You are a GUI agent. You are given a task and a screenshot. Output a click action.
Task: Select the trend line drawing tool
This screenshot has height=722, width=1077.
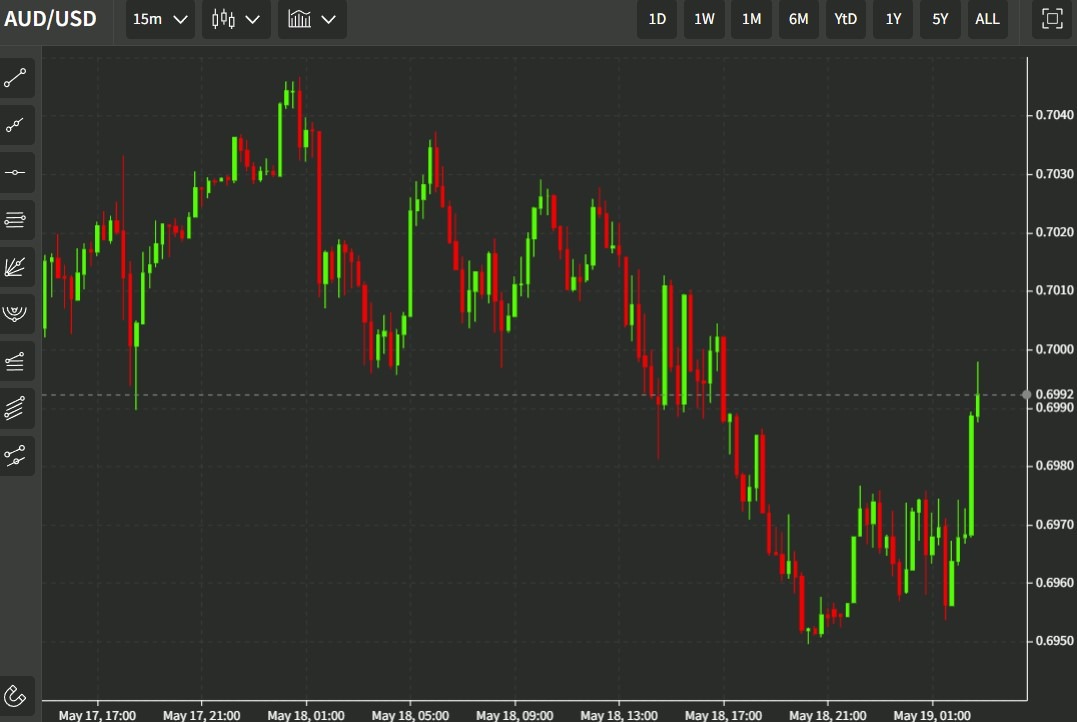[x=16, y=78]
